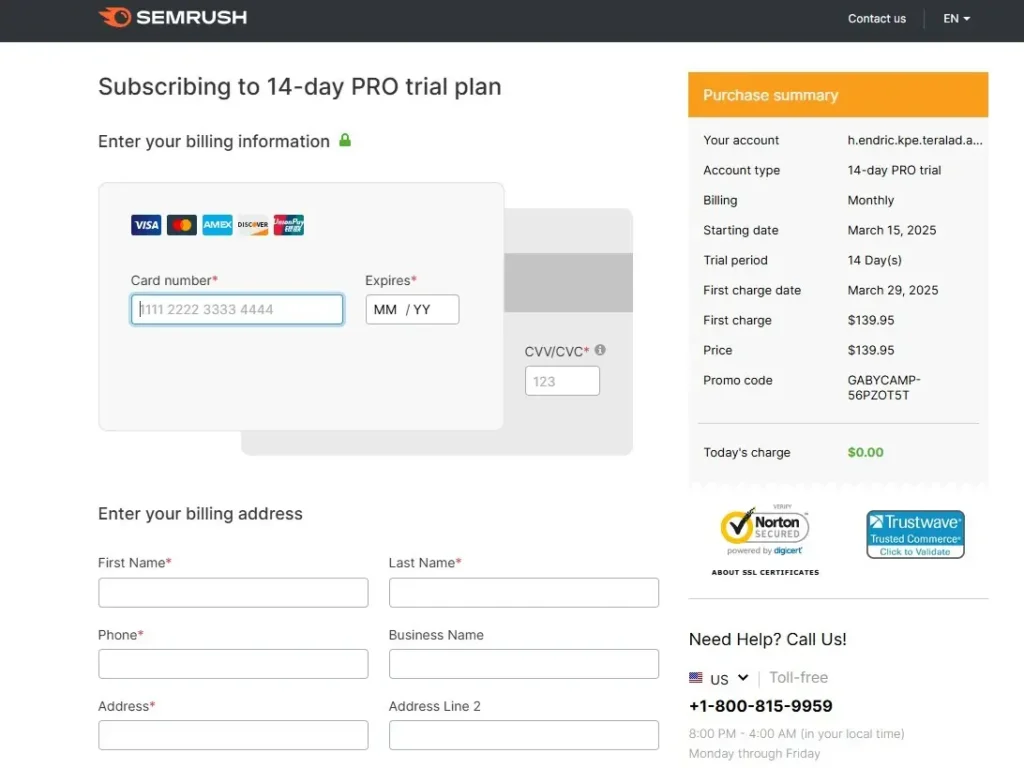The width and height of the screenshot is (1024, 768).
Task: Focus the Business Name field
Action: 524,664
